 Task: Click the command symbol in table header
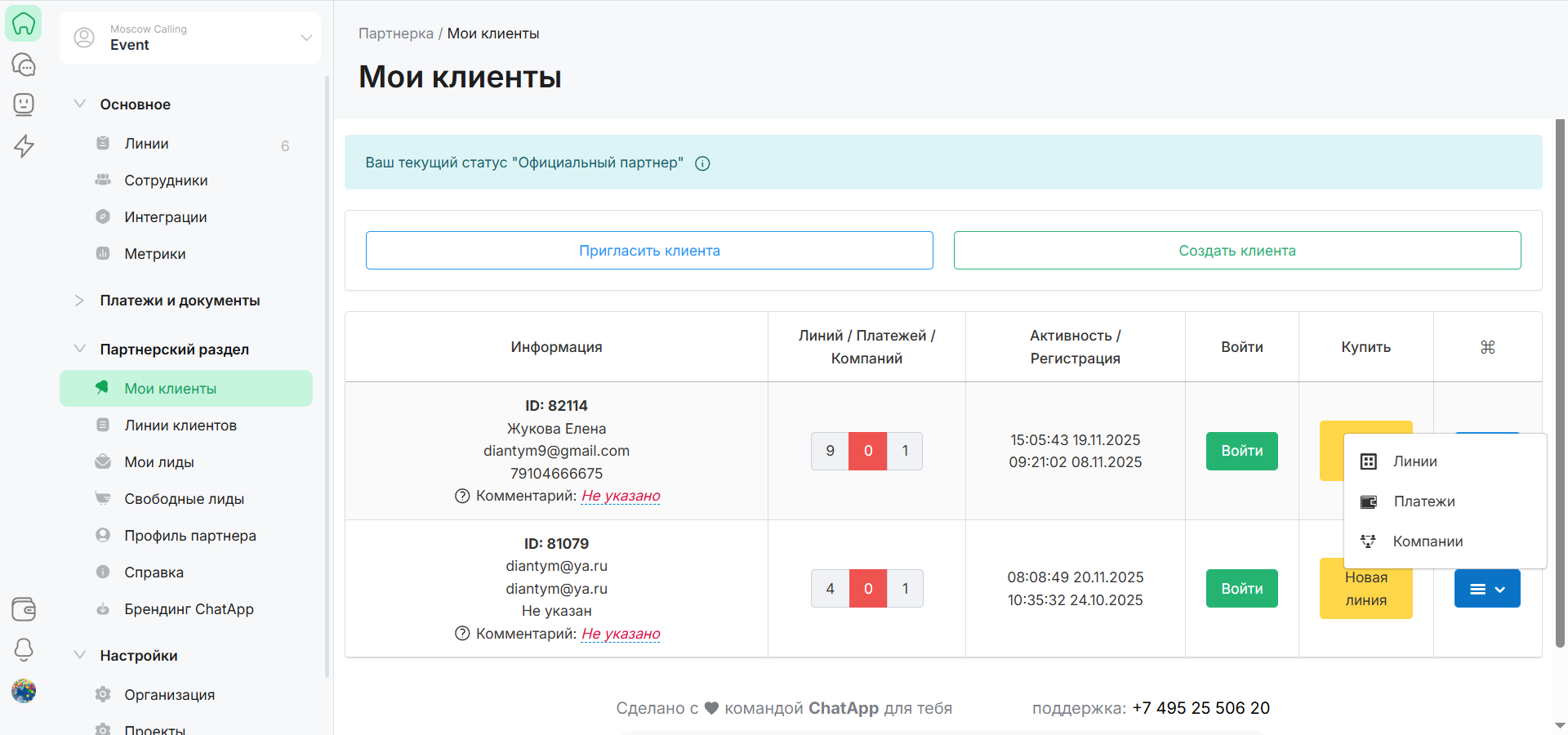tap(1487, 347)
